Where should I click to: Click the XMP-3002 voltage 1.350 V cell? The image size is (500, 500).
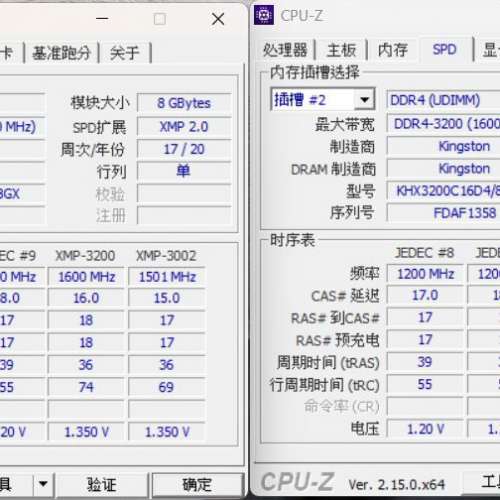tap(167, 432)
